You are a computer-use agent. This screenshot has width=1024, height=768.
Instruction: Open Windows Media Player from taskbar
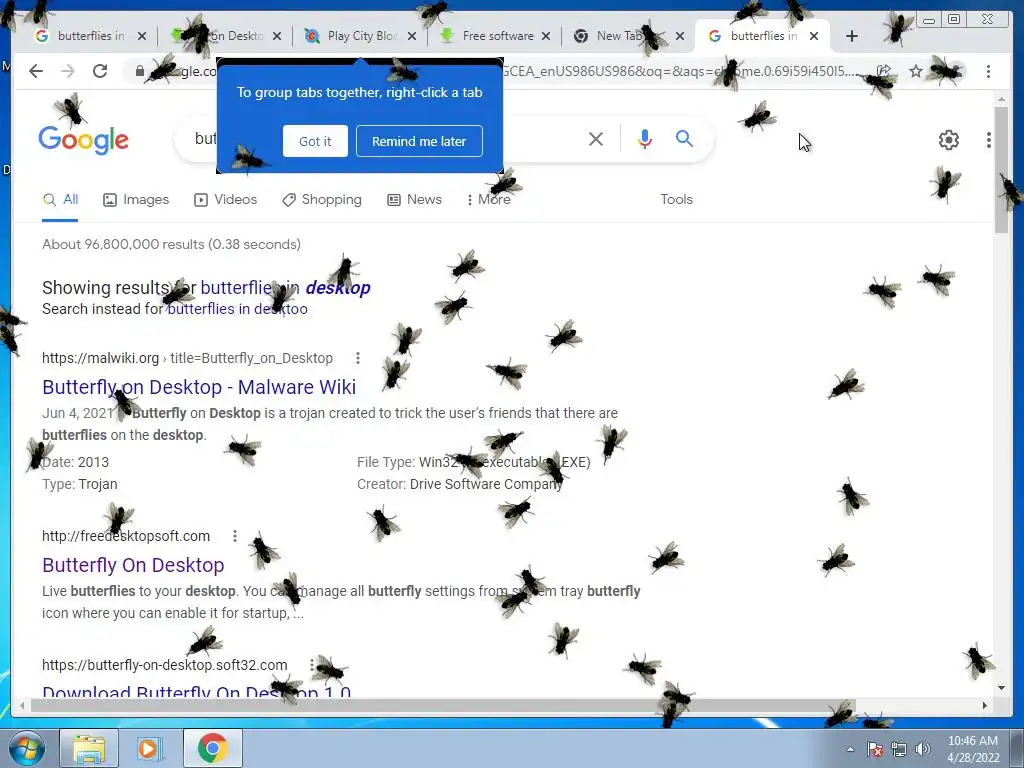click(x=150, y=748)
